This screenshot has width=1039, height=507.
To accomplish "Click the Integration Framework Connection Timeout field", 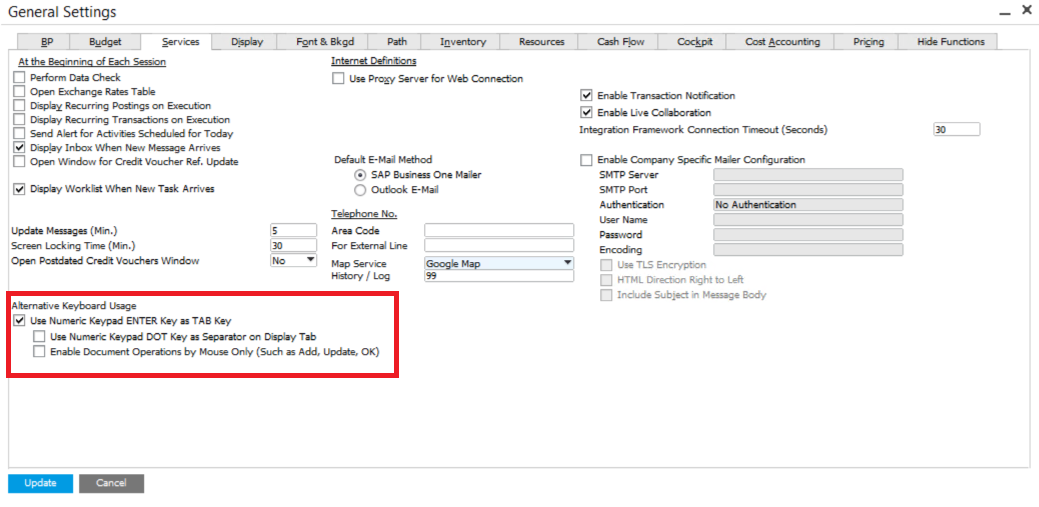I will [956, 130].
